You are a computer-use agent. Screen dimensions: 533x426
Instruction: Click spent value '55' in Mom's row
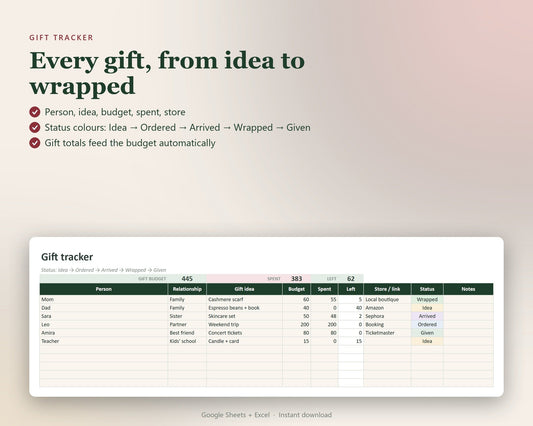pyautogui.click(x=324, y=300)
